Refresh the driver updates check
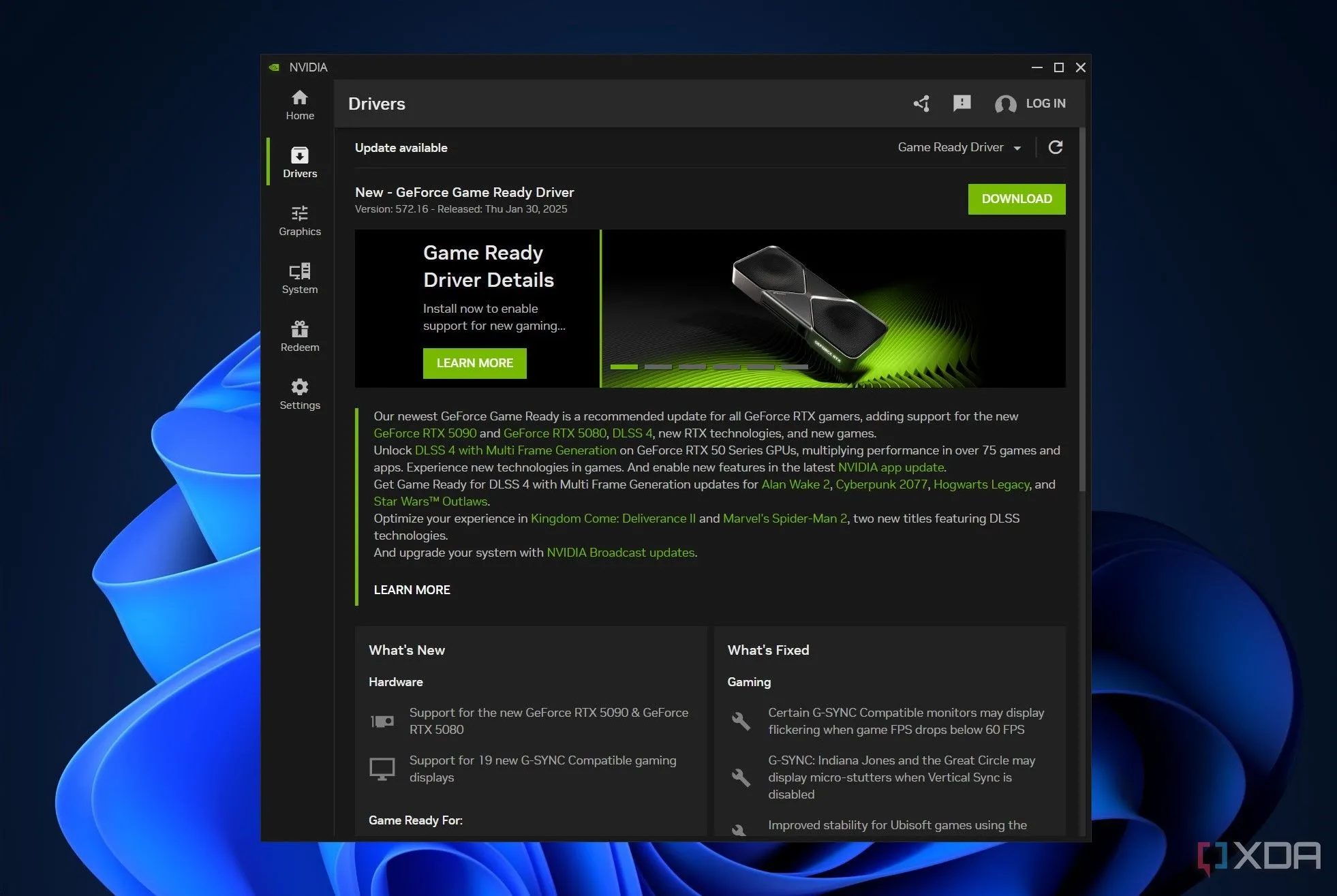 (1056, 147)
